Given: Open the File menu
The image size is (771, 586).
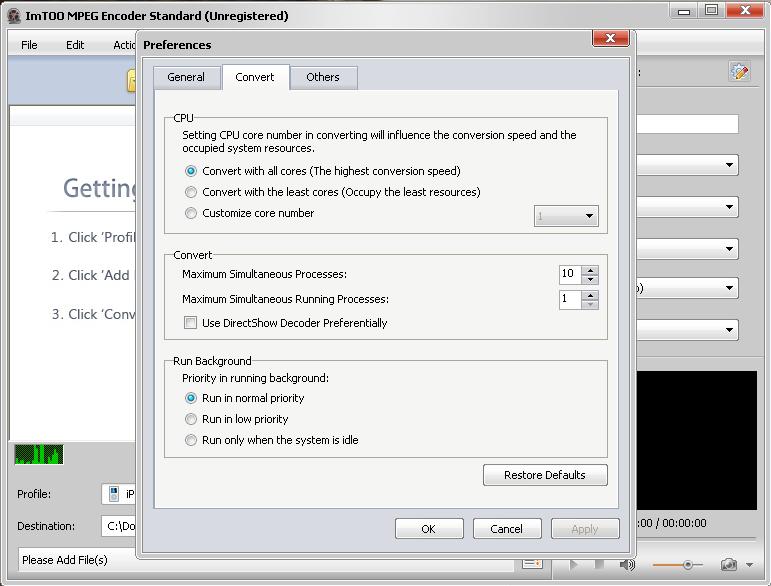Looking at the screenshot, I should click(x=30, y=45).
